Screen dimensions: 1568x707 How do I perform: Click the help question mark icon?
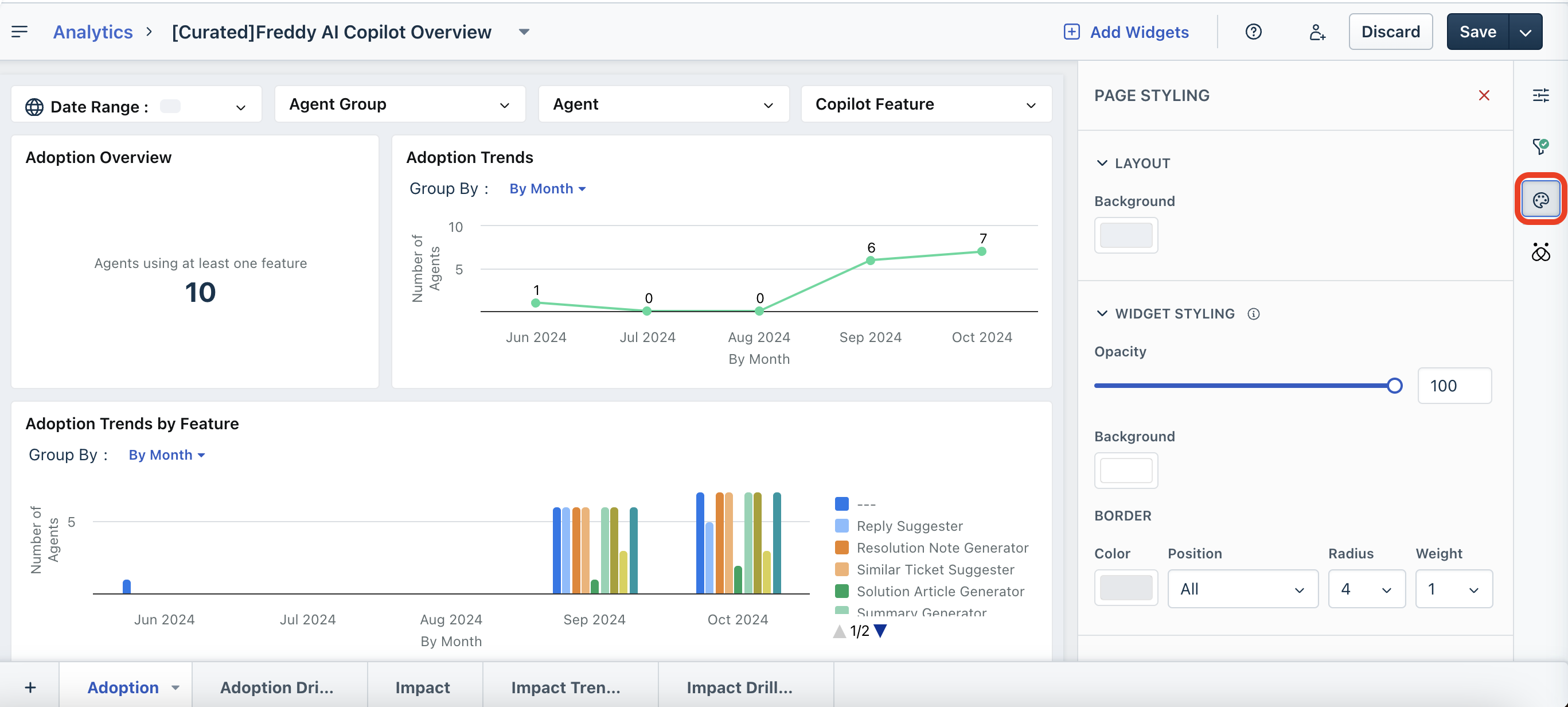(1253, 32)
